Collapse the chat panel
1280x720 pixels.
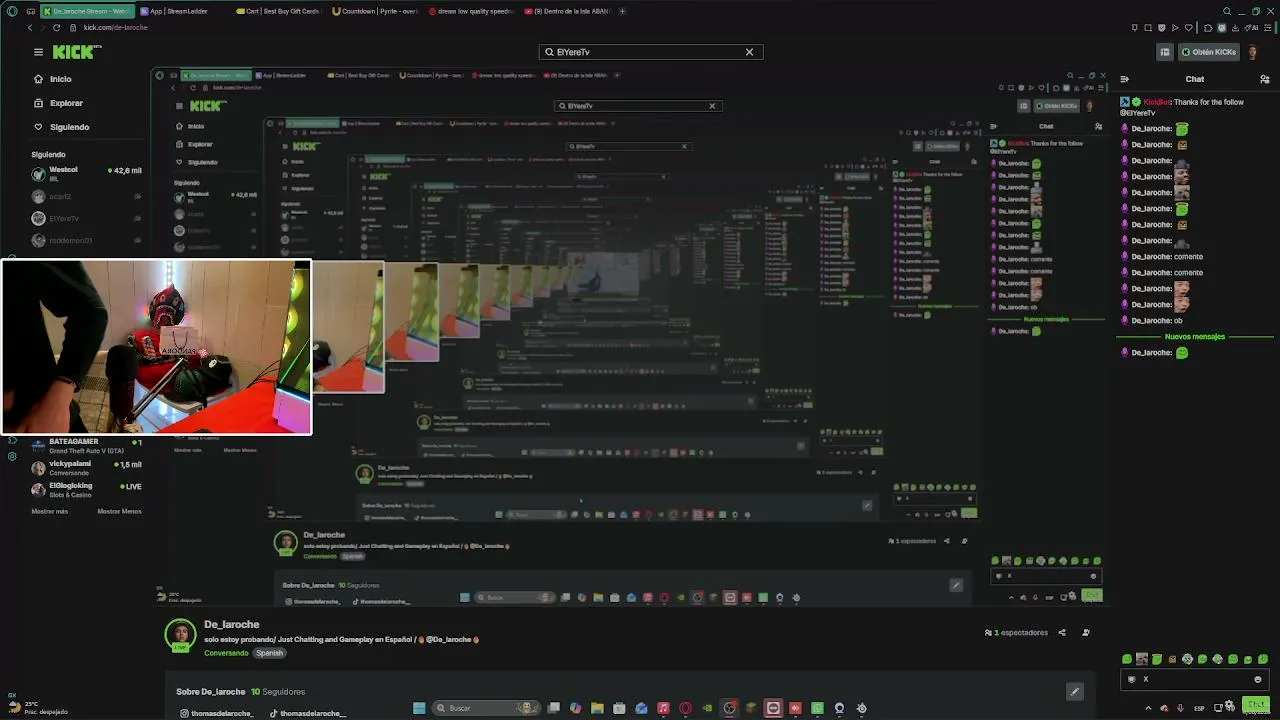1125,79
